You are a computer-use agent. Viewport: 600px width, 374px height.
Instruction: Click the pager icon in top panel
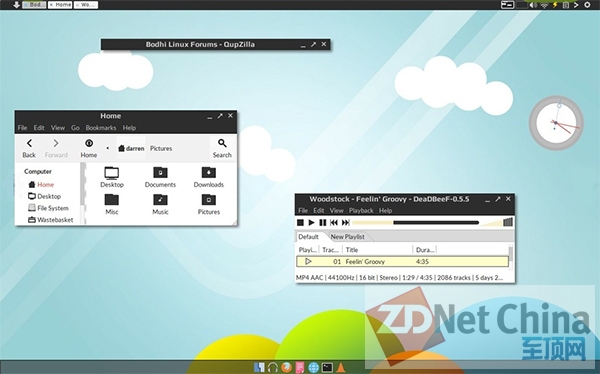507,5
